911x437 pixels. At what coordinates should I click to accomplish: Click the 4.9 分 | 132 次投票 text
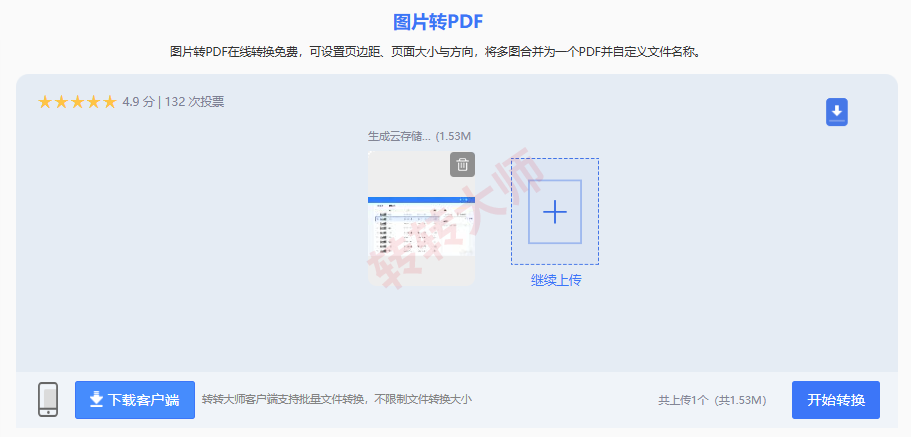pos(173,102)
